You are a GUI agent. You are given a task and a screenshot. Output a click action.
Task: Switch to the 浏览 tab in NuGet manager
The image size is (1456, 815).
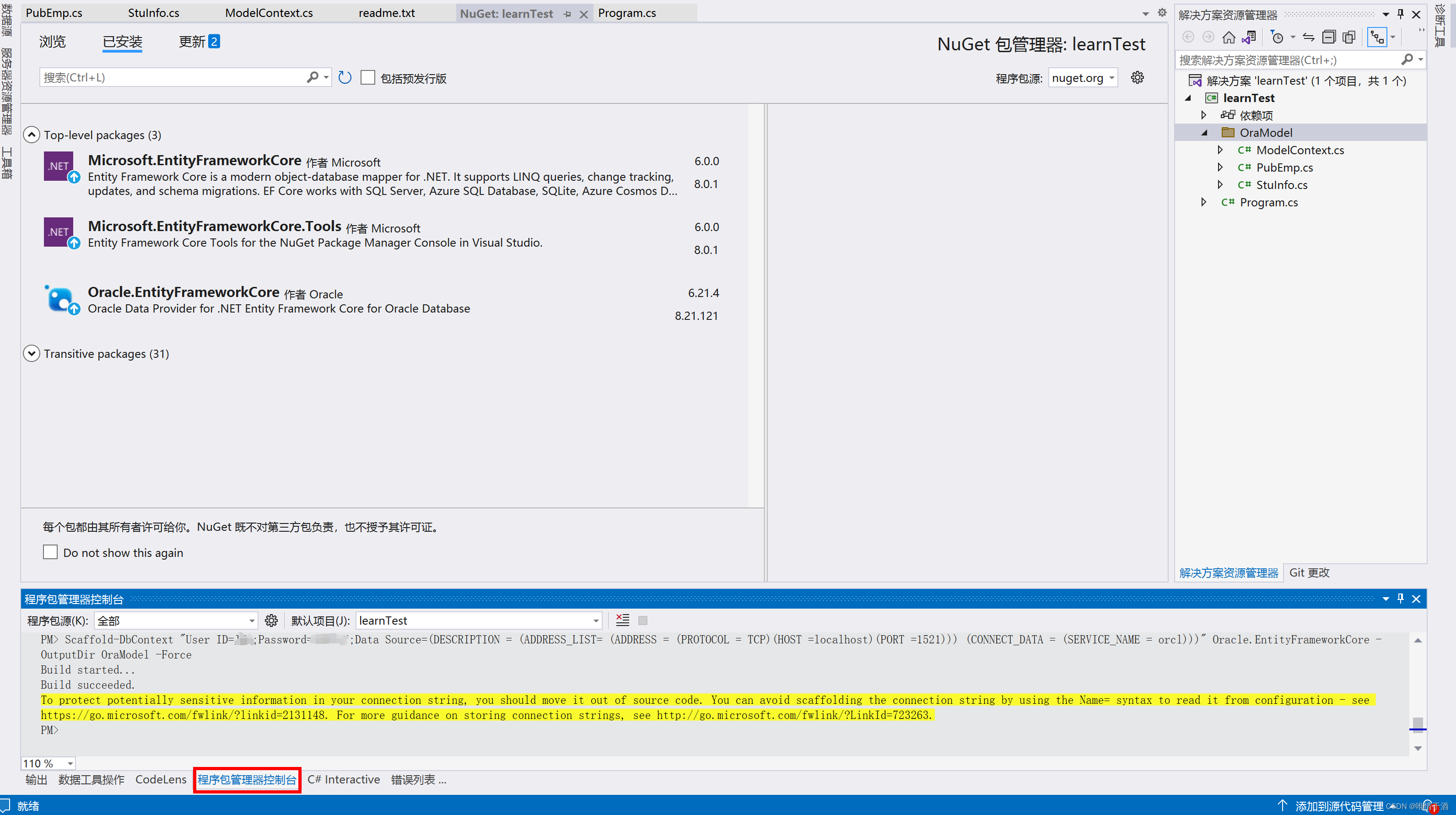tap(52, 41)
